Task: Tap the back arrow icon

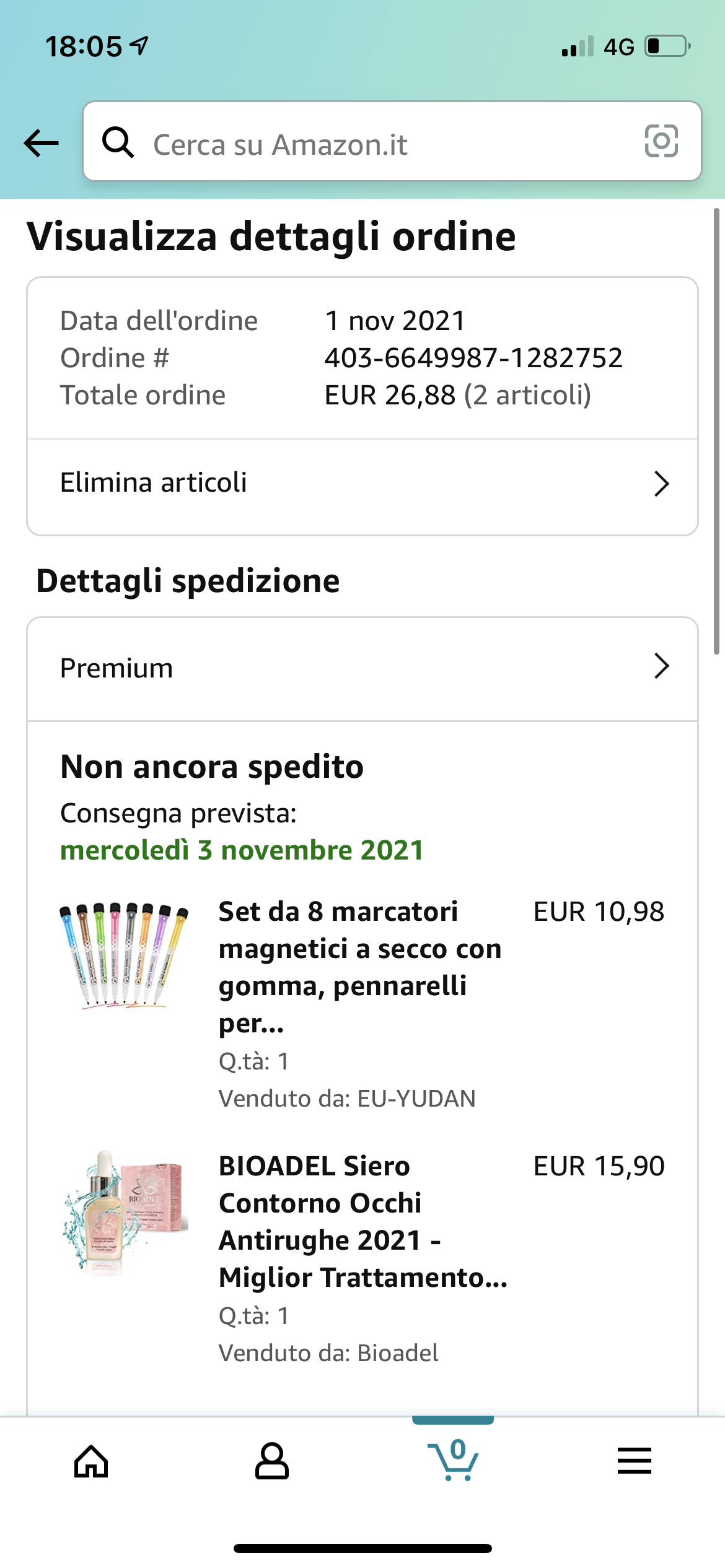Action: 41,143
